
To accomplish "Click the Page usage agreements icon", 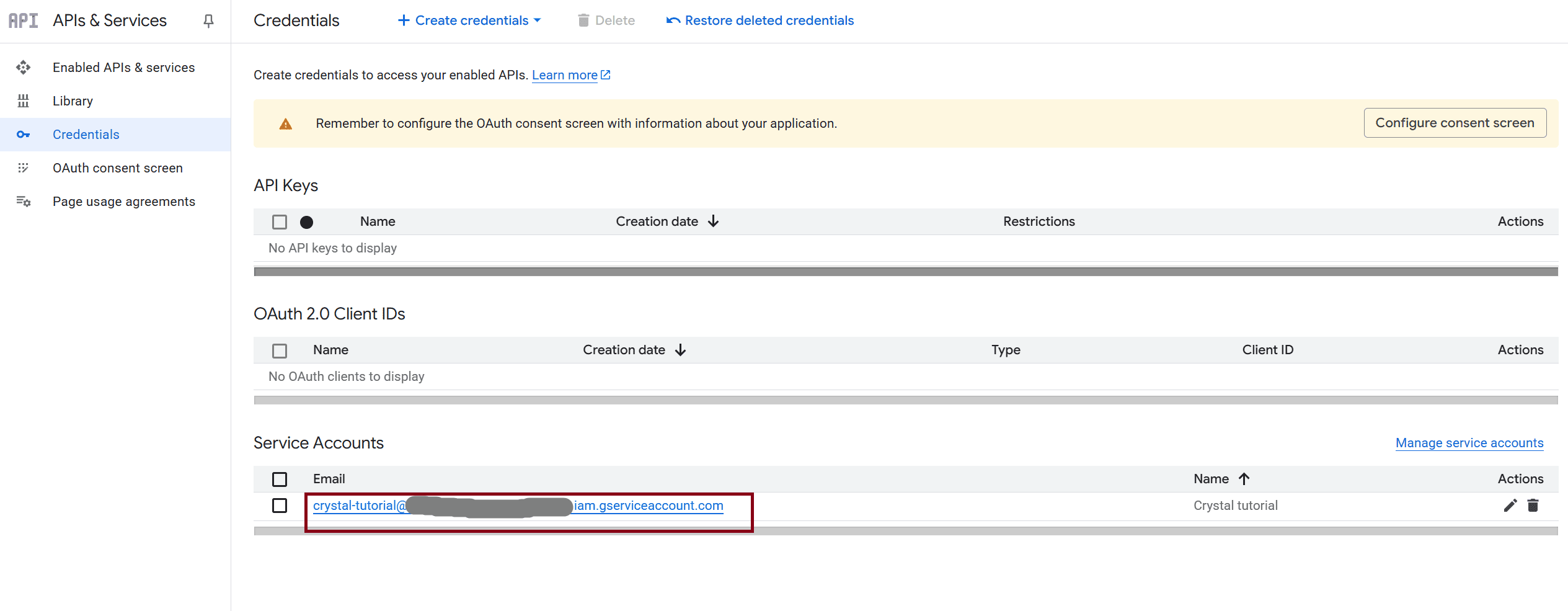I will coord(24,202).
